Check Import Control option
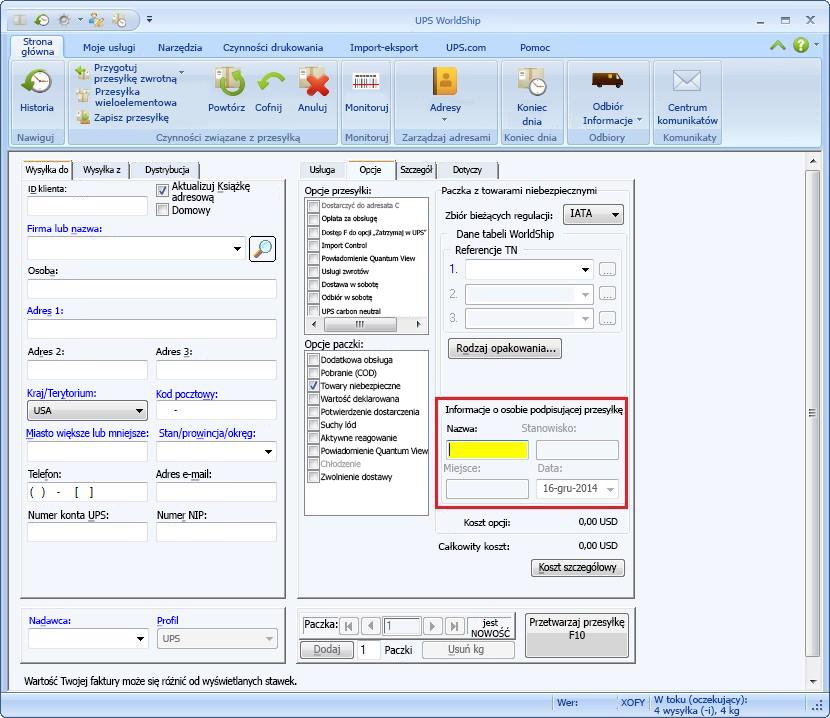830x718 pixels. click(313, 245)
